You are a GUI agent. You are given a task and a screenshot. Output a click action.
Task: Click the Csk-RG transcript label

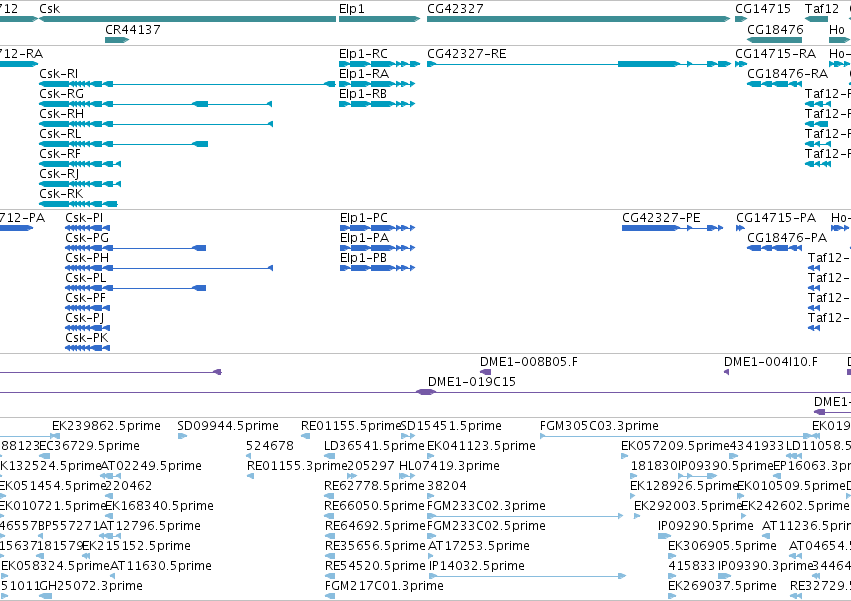pos(61,94)
